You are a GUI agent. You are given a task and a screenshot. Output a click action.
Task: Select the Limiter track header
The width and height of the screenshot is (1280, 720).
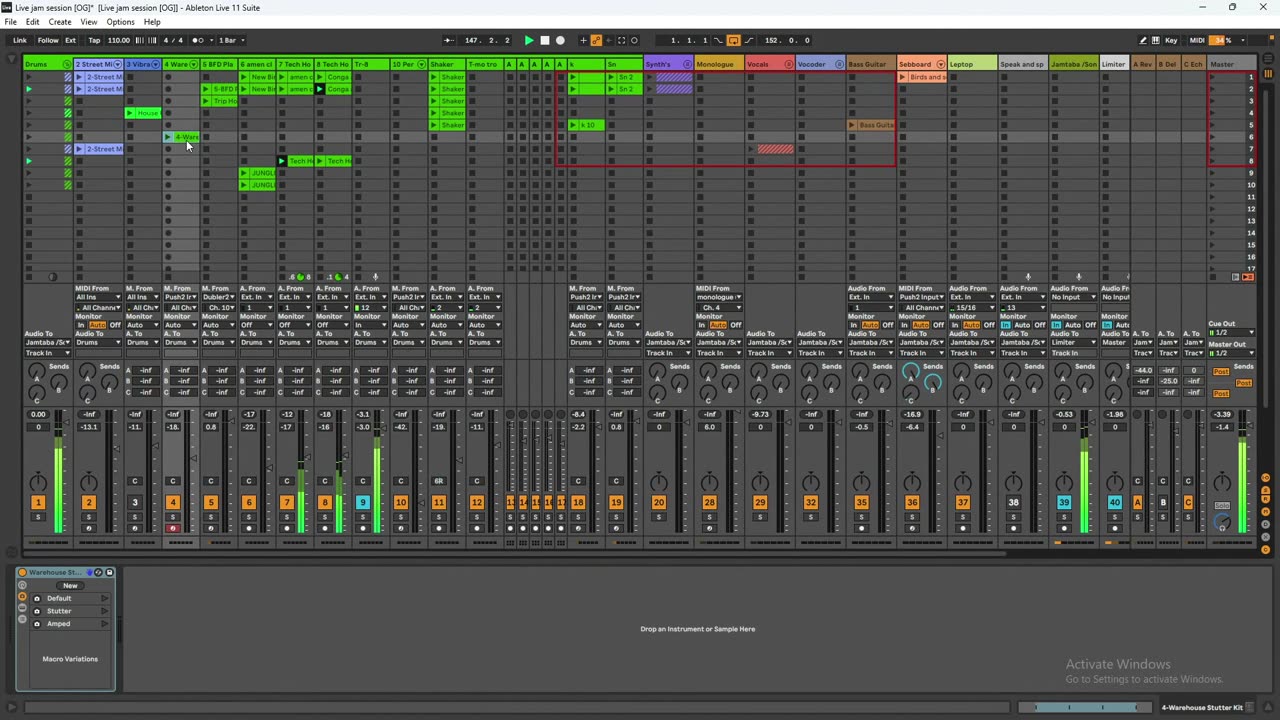point(1113,64)
